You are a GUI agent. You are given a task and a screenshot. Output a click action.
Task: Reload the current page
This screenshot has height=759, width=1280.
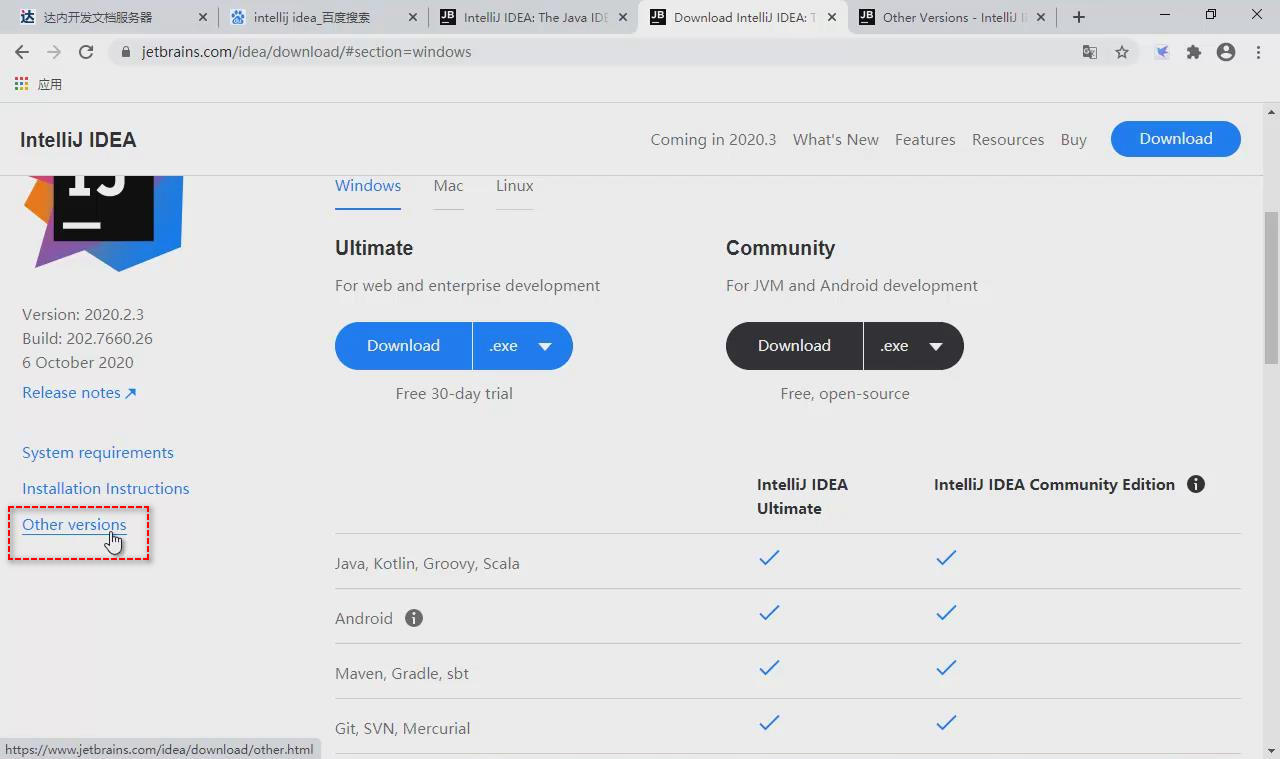point(86,52)
